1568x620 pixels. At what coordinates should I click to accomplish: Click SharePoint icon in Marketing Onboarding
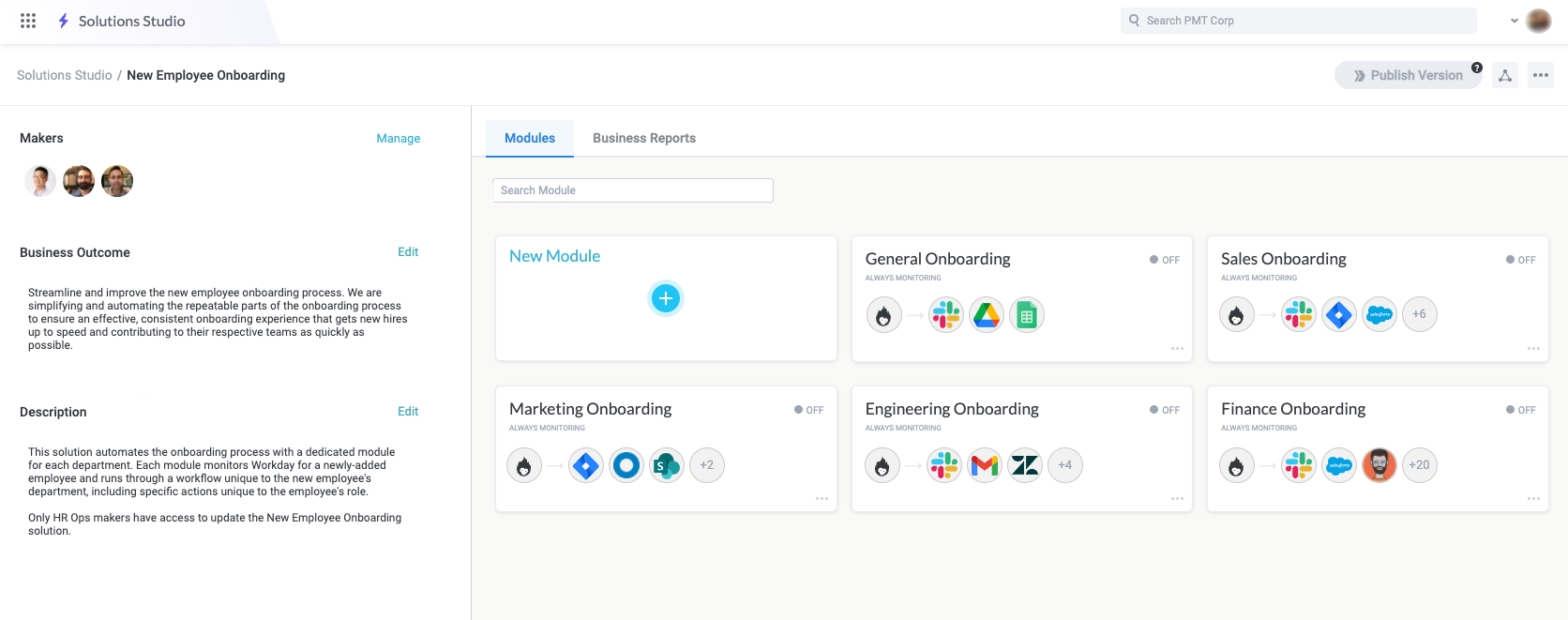pos(667,465)
